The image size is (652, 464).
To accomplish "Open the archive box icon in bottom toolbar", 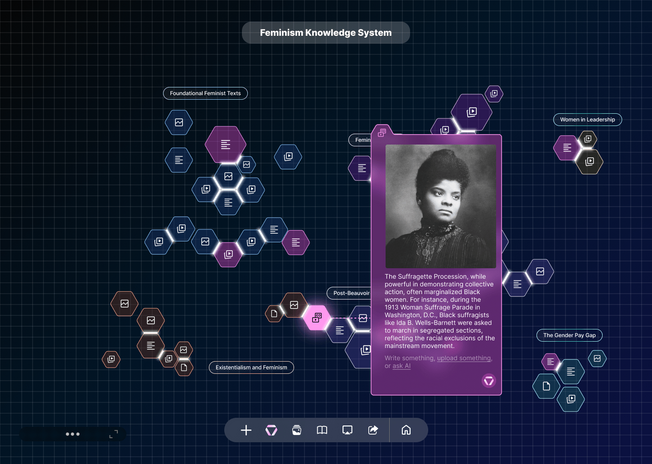I will (296, 430).
